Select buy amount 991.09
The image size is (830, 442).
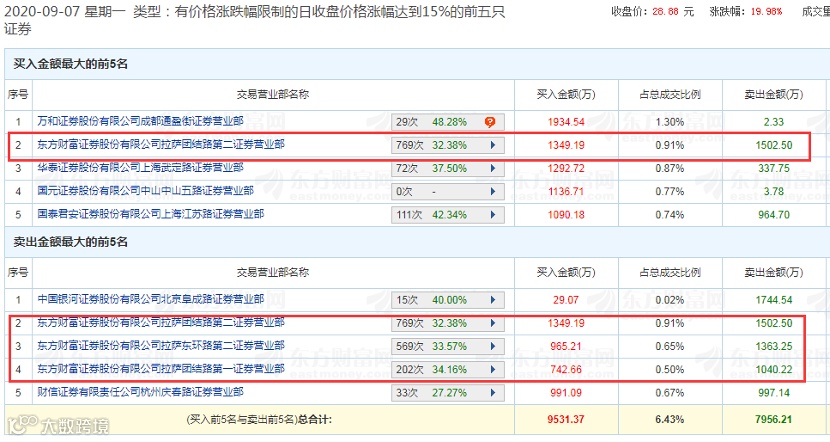566,393
